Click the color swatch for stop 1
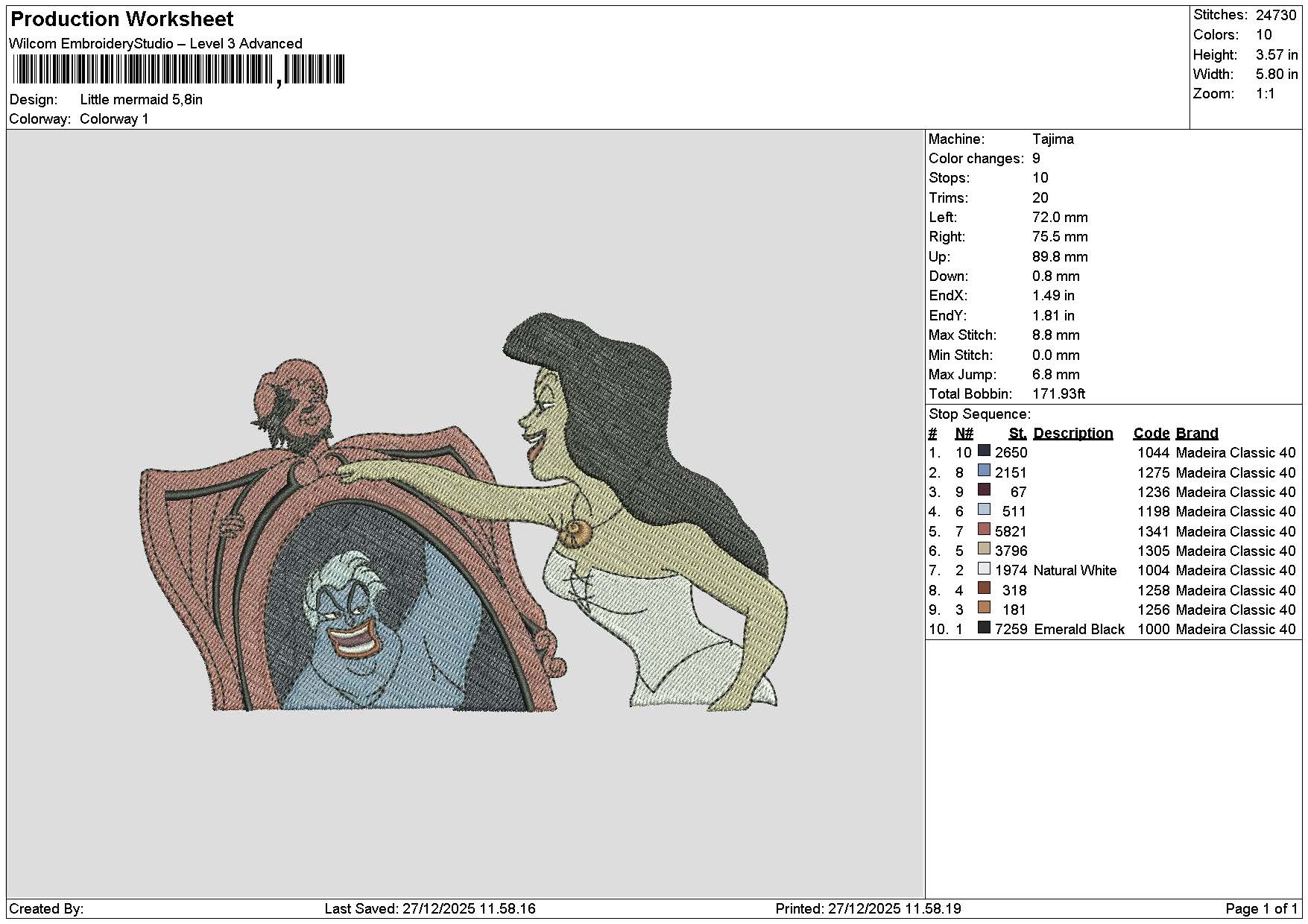This screenshot has width=1308, height=924. 984,451
